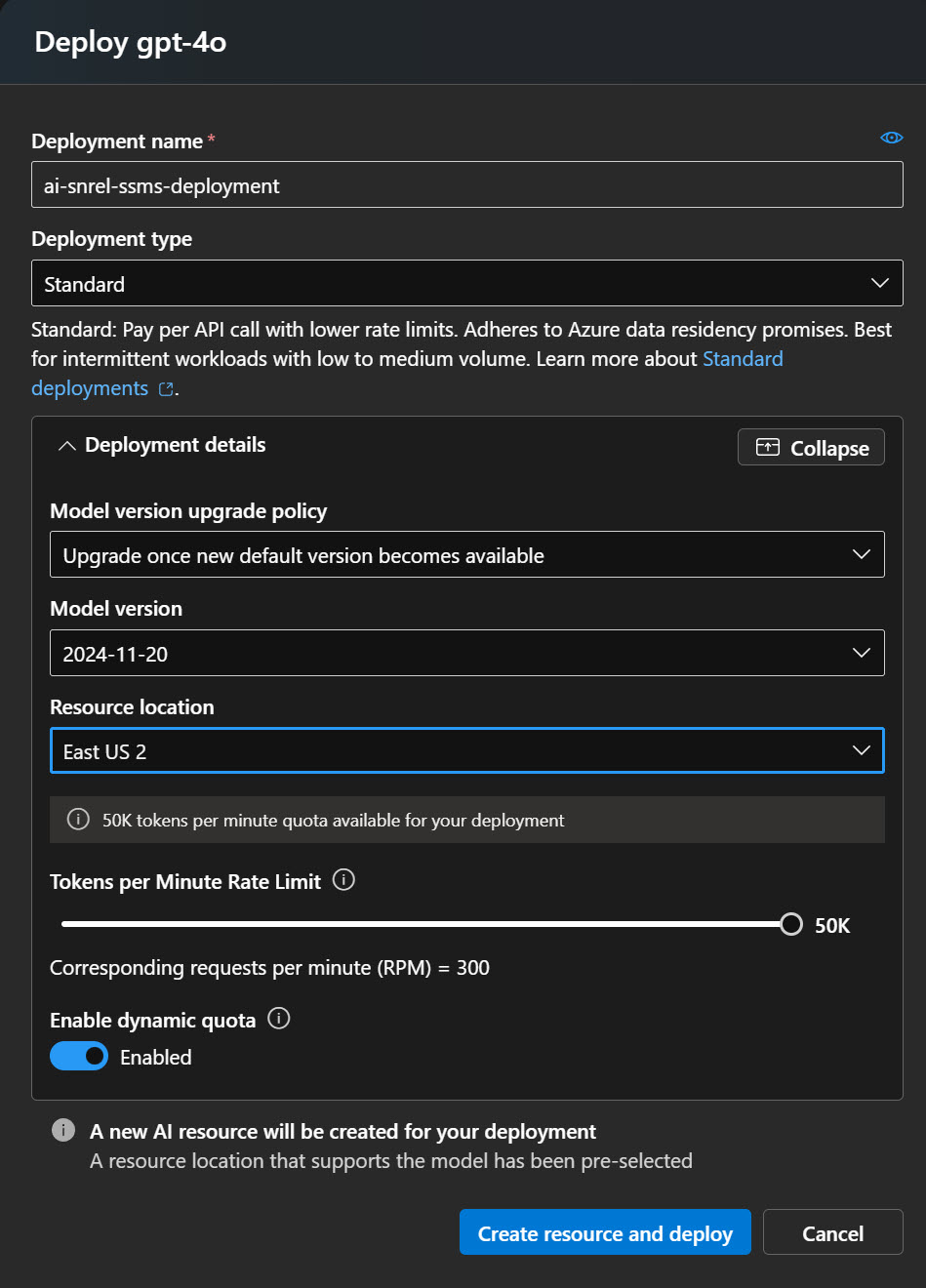Image resolution: width=926 pixels, height=1288 pixels.
Task: Click info icon in the quota available banner
Action: [x=78, y=820]
